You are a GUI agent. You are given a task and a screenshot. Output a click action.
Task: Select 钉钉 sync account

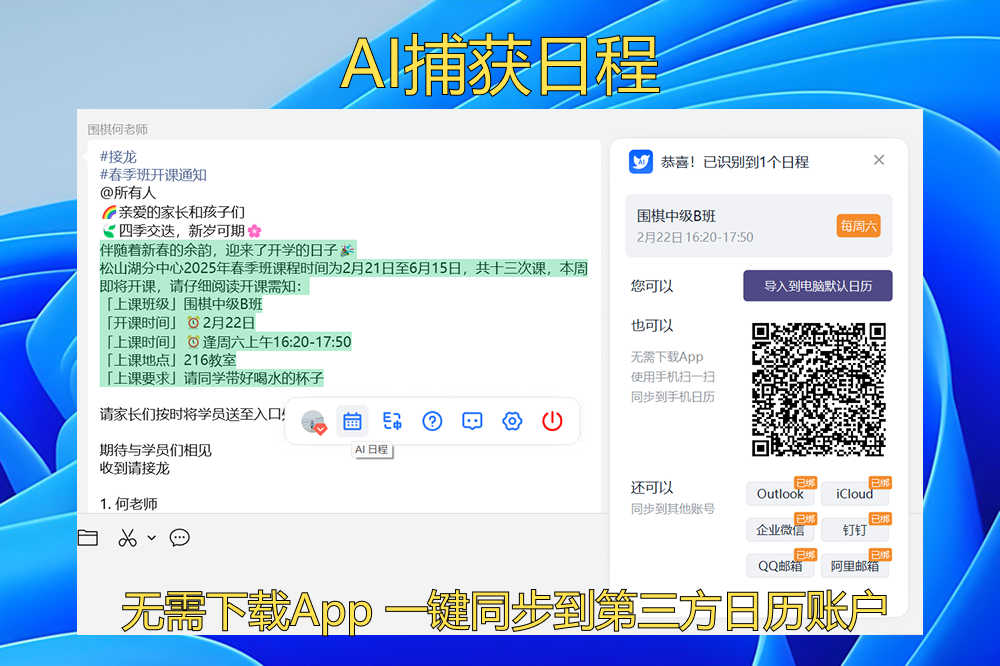tap(854, 530)
